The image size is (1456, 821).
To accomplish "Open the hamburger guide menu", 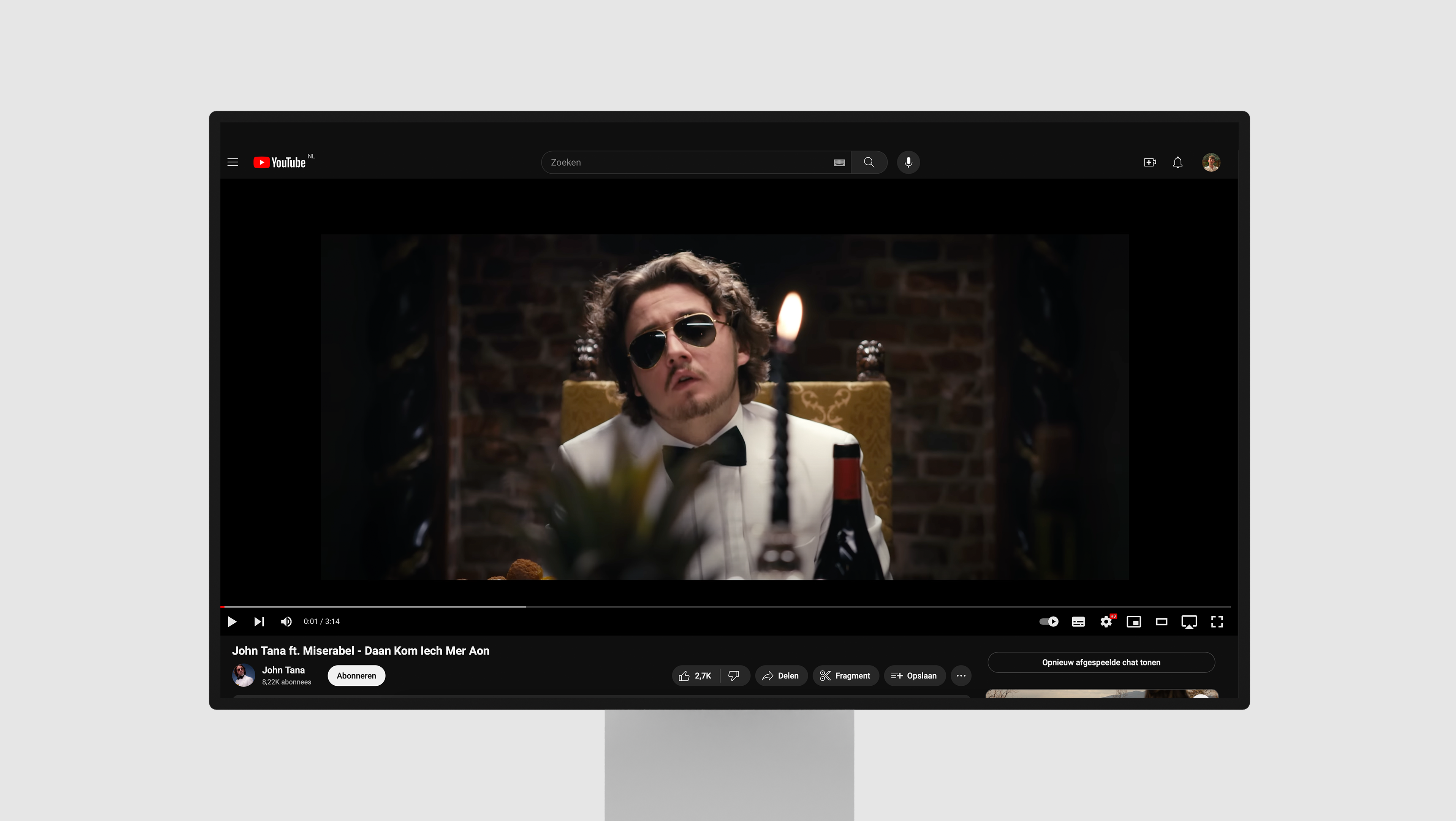I will pos(232,162).
